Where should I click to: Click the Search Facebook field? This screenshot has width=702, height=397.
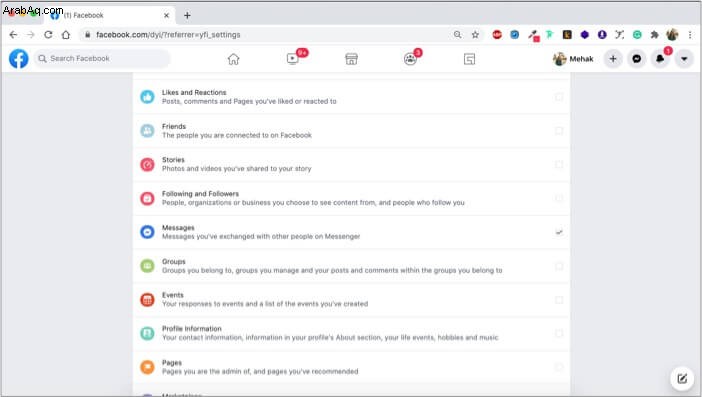102,59
